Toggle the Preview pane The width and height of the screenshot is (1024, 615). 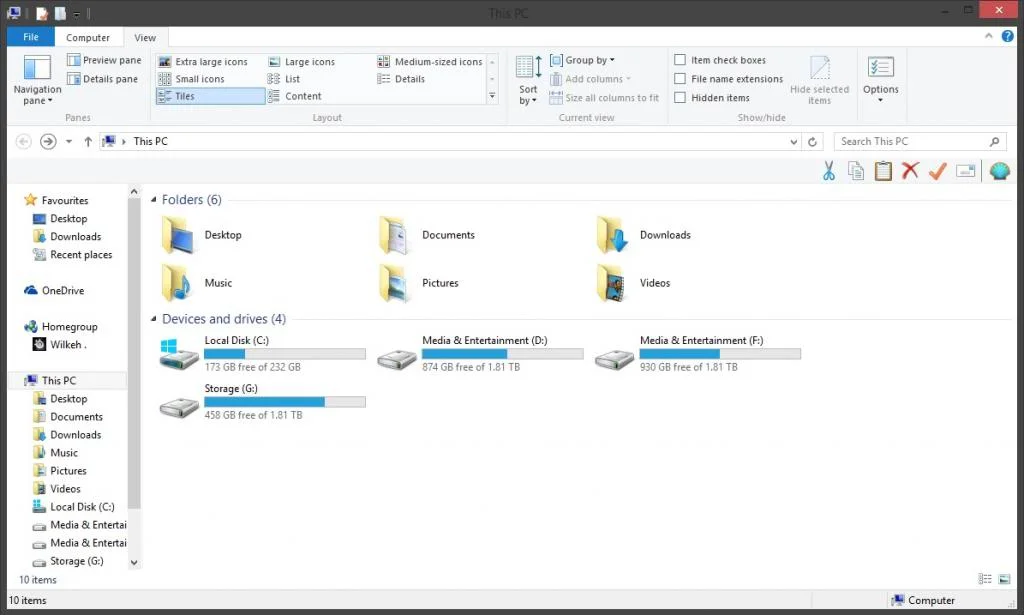104,60
